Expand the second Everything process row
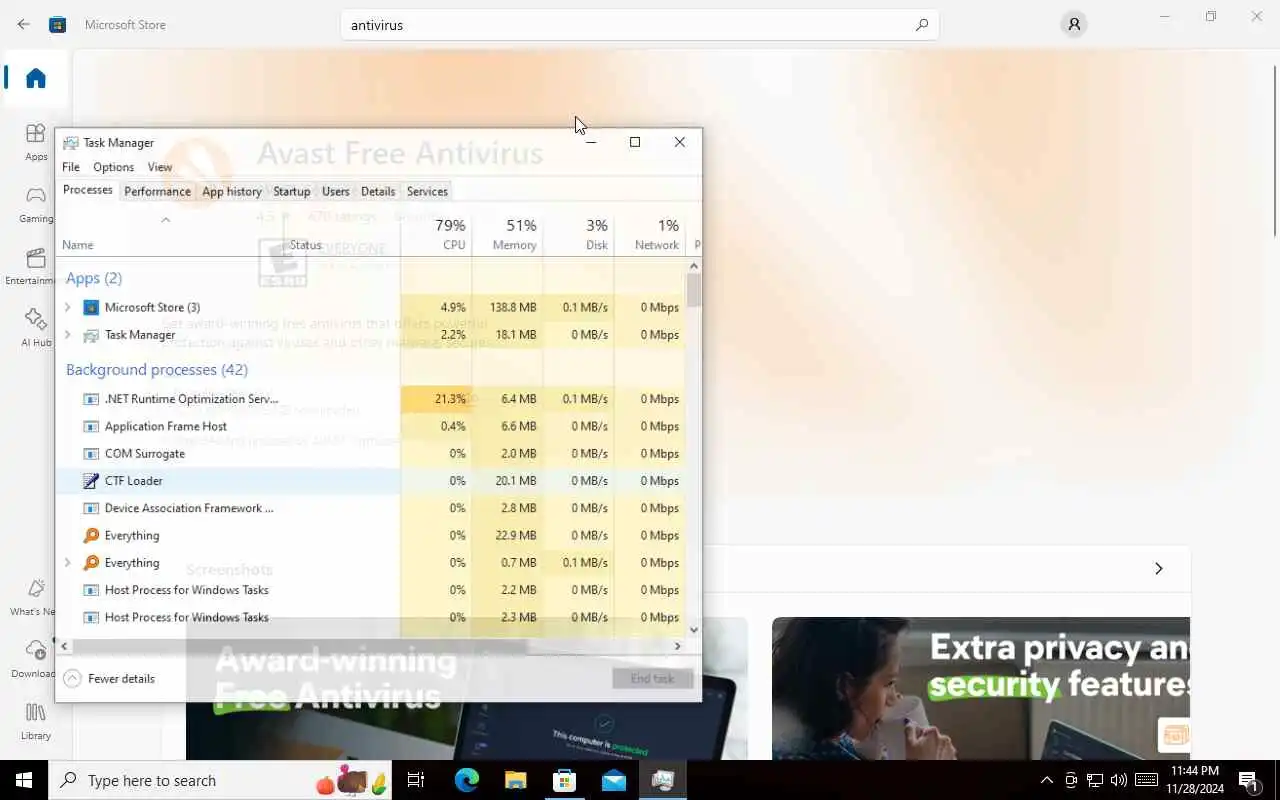Viewport: 1280px width, 800px height. [x=67, y=563]
